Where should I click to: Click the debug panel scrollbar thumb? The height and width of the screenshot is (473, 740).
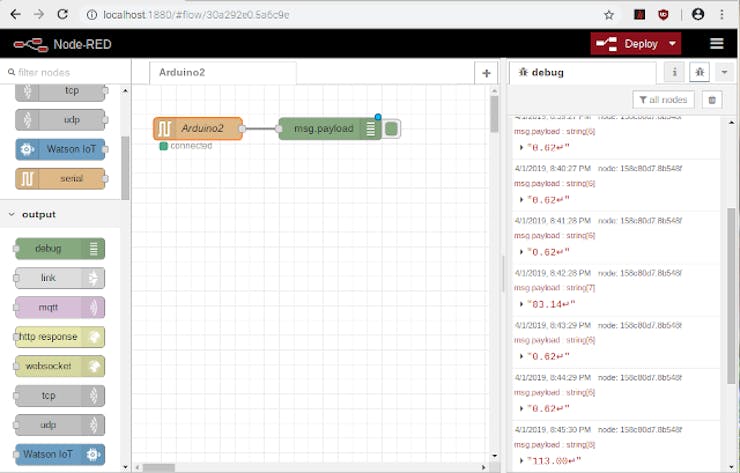731,296
